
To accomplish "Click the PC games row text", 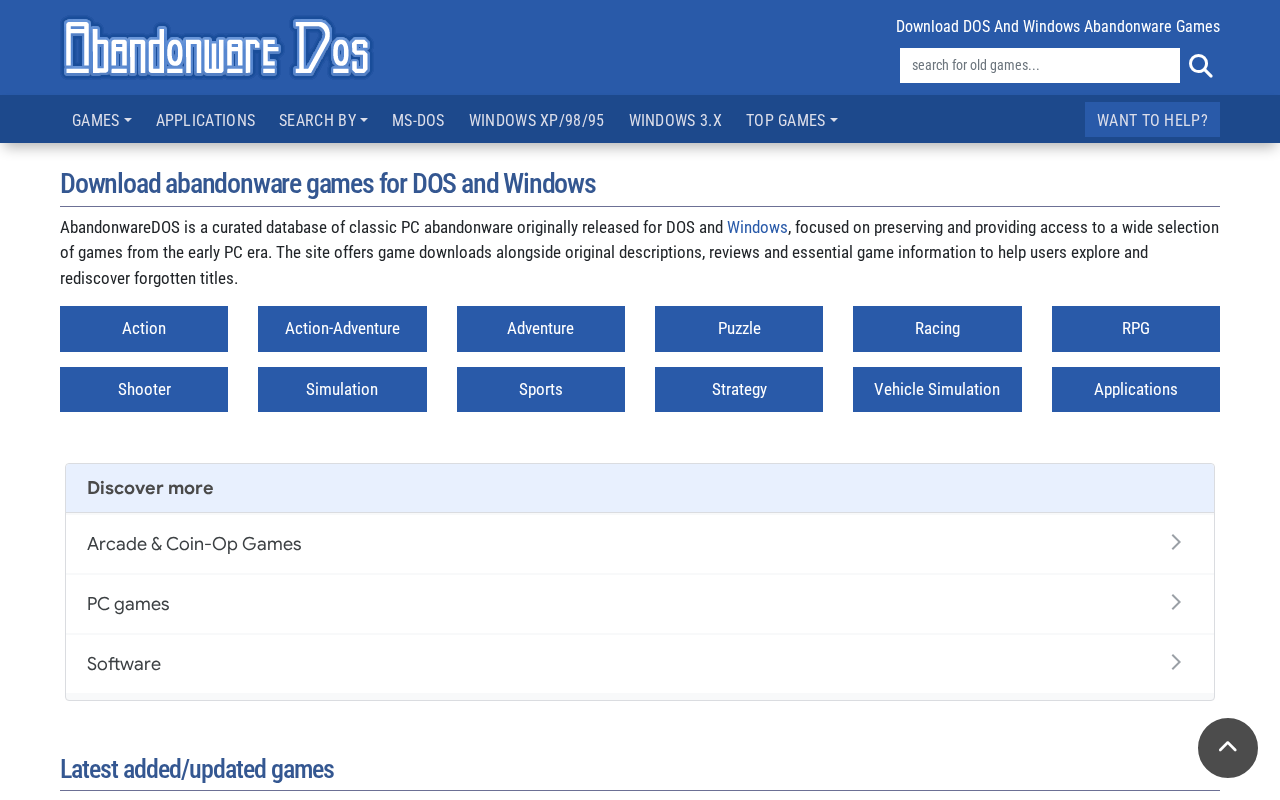I will 128,604.
